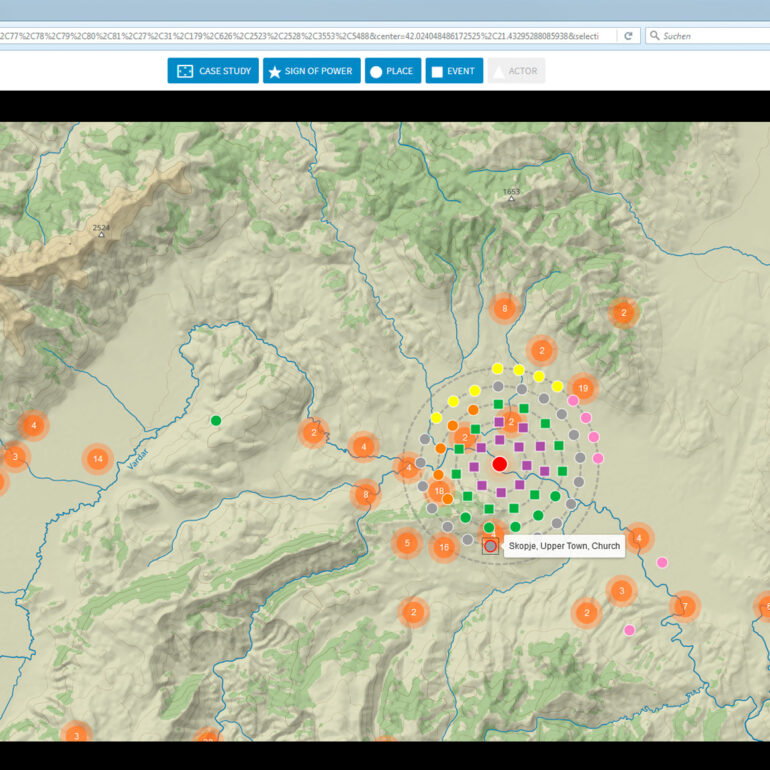Open the cluster marker labeled 5
770x770 pixels.
tap(407, 543)
